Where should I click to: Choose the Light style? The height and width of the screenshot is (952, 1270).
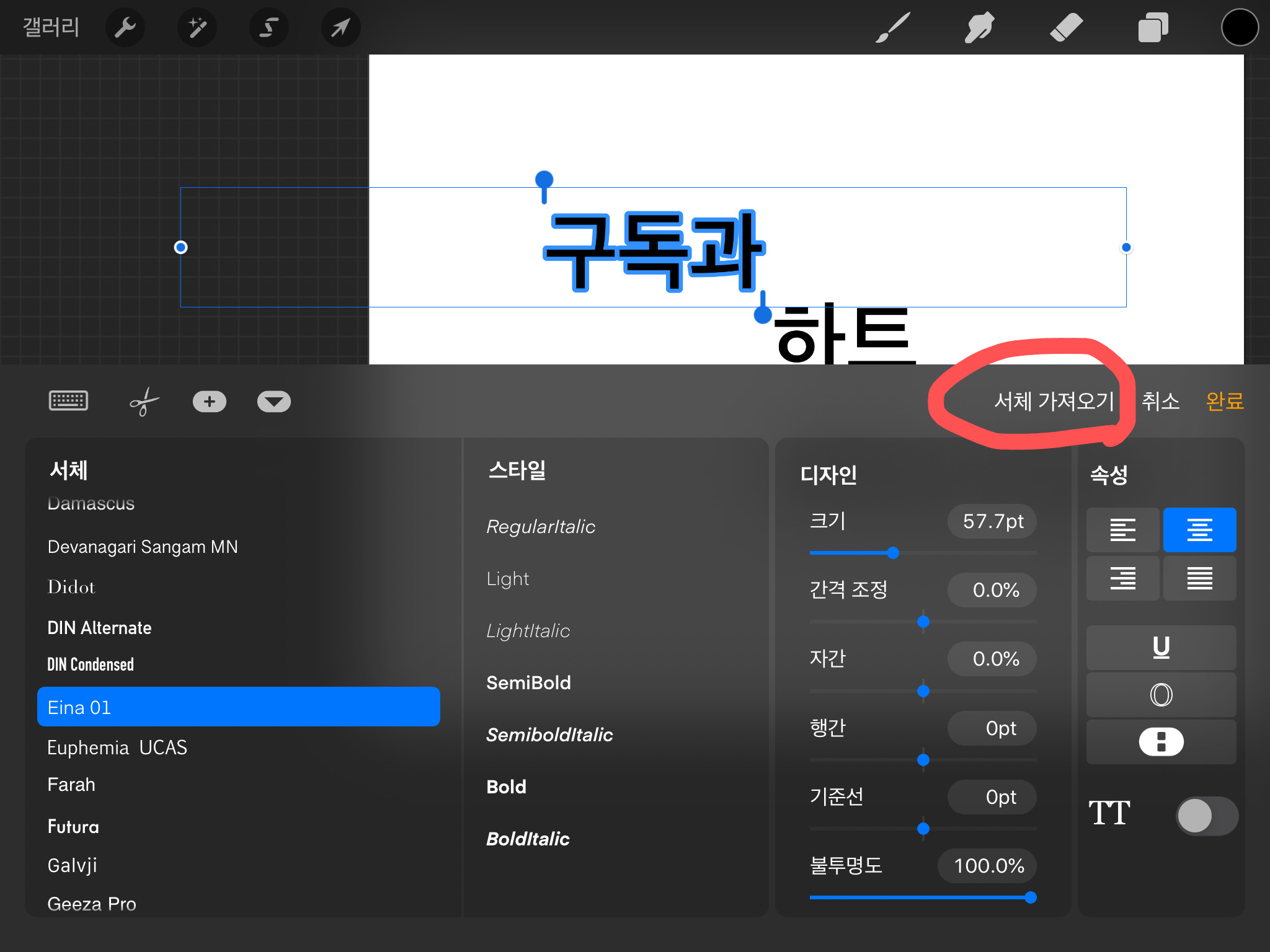(x=508, y=579)
